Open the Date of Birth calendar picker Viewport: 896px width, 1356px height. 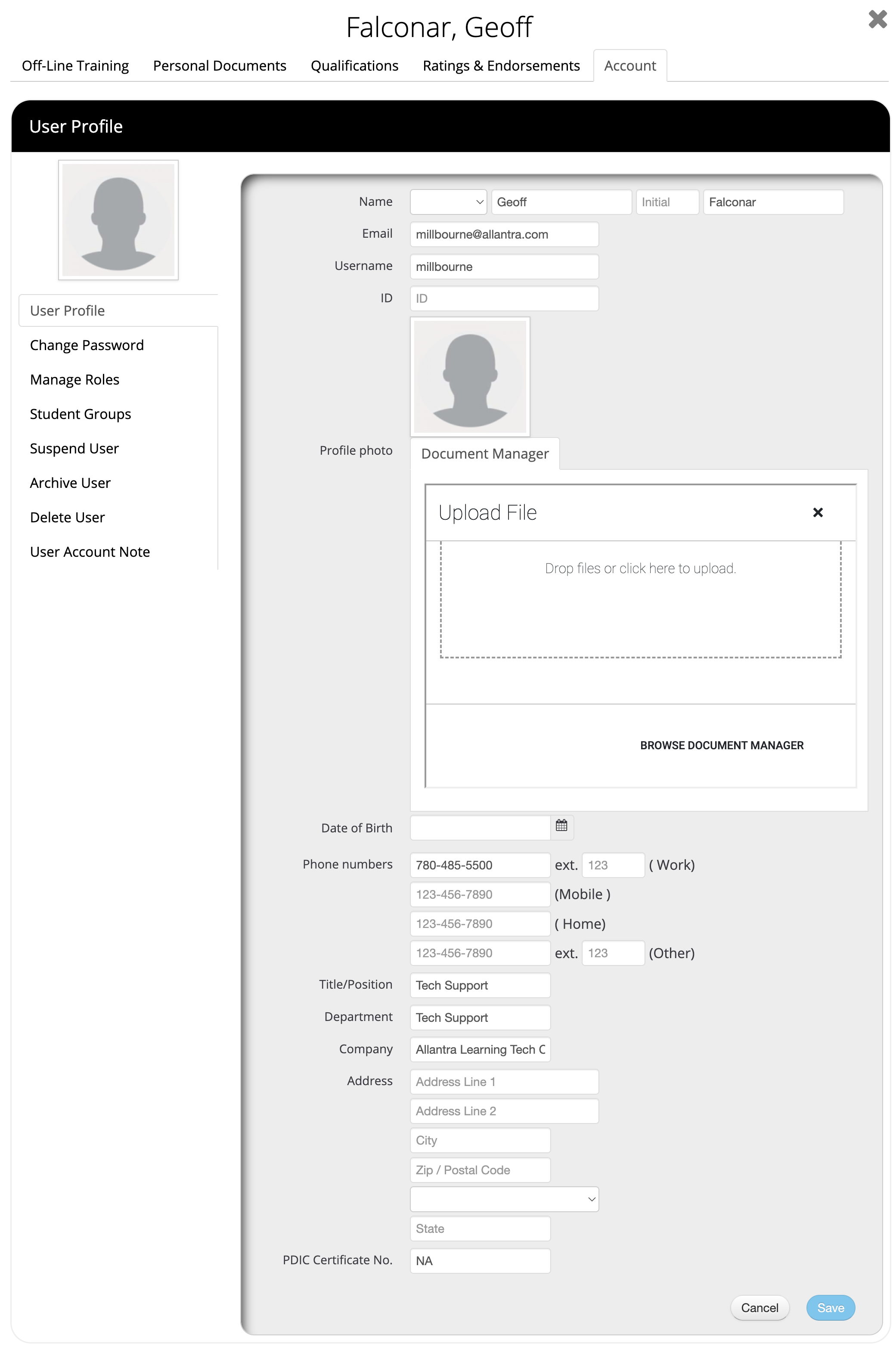point(561,826)
